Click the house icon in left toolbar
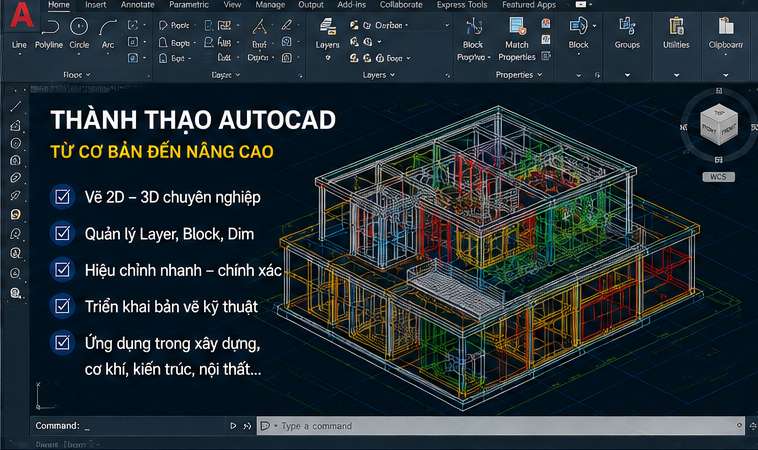Screen dimensions: 758x450 (x=15, y=125)
